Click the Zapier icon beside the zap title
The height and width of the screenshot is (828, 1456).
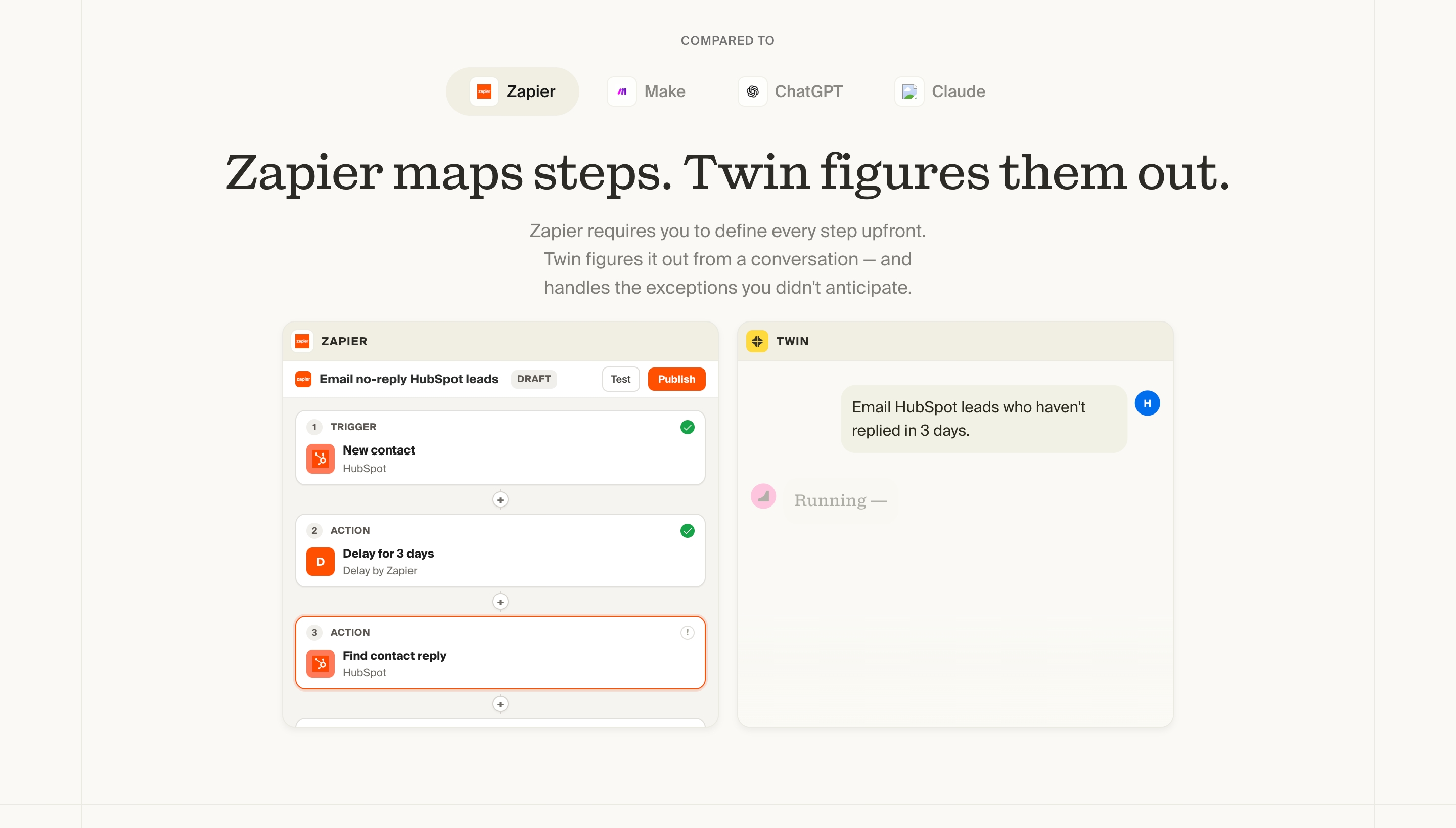point(303,379)
